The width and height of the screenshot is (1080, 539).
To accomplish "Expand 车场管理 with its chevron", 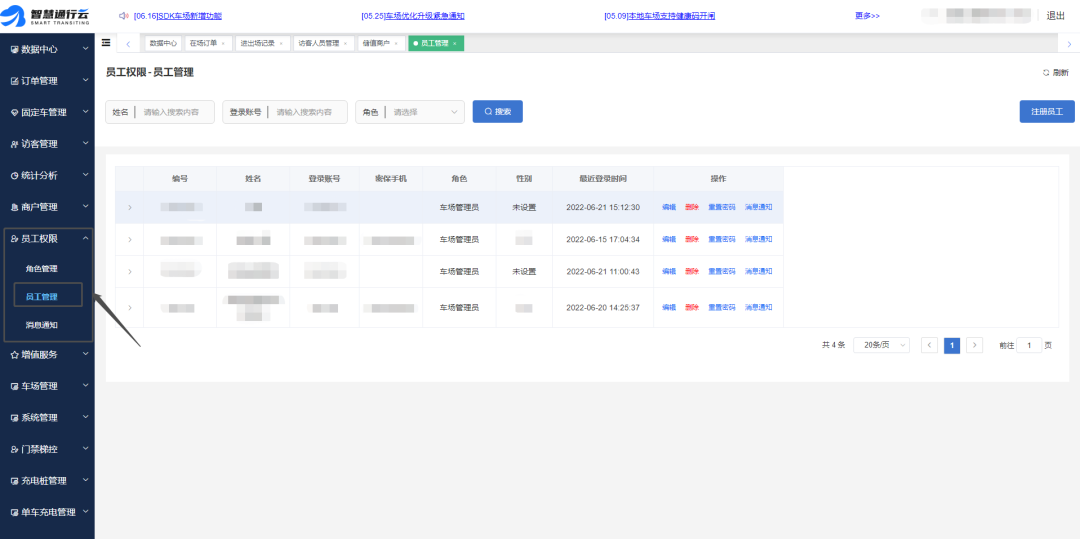I will tap(85, 386).
